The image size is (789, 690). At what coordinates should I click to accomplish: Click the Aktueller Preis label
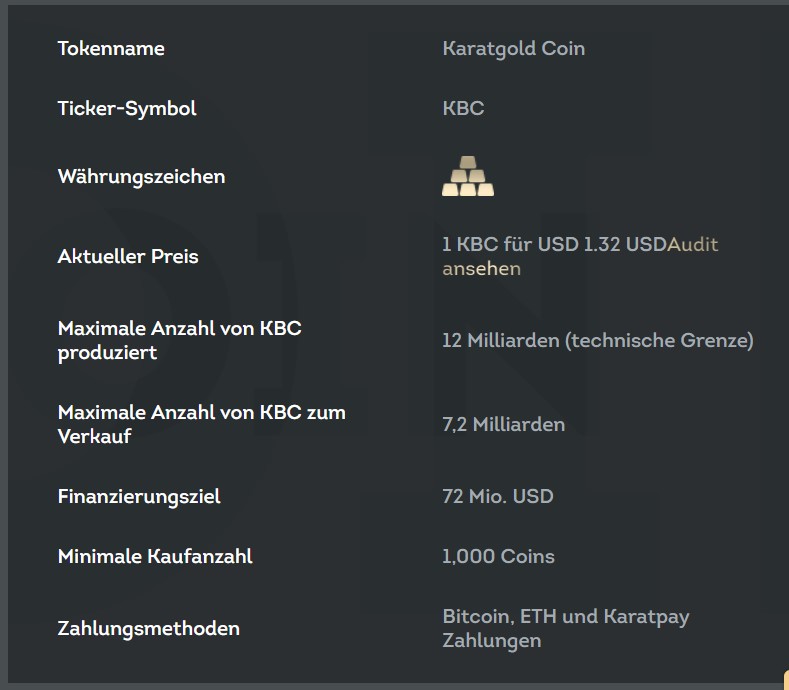(x=128, y=257)
